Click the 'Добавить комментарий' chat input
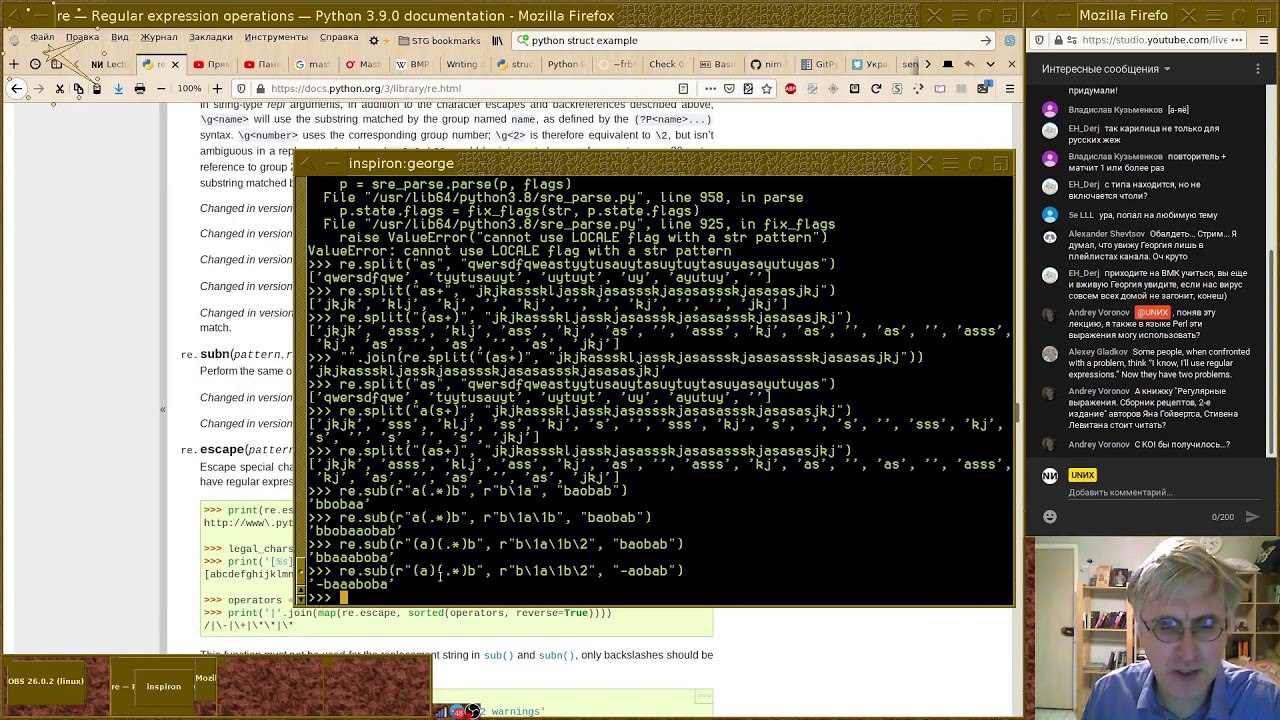 point(1118,492)
